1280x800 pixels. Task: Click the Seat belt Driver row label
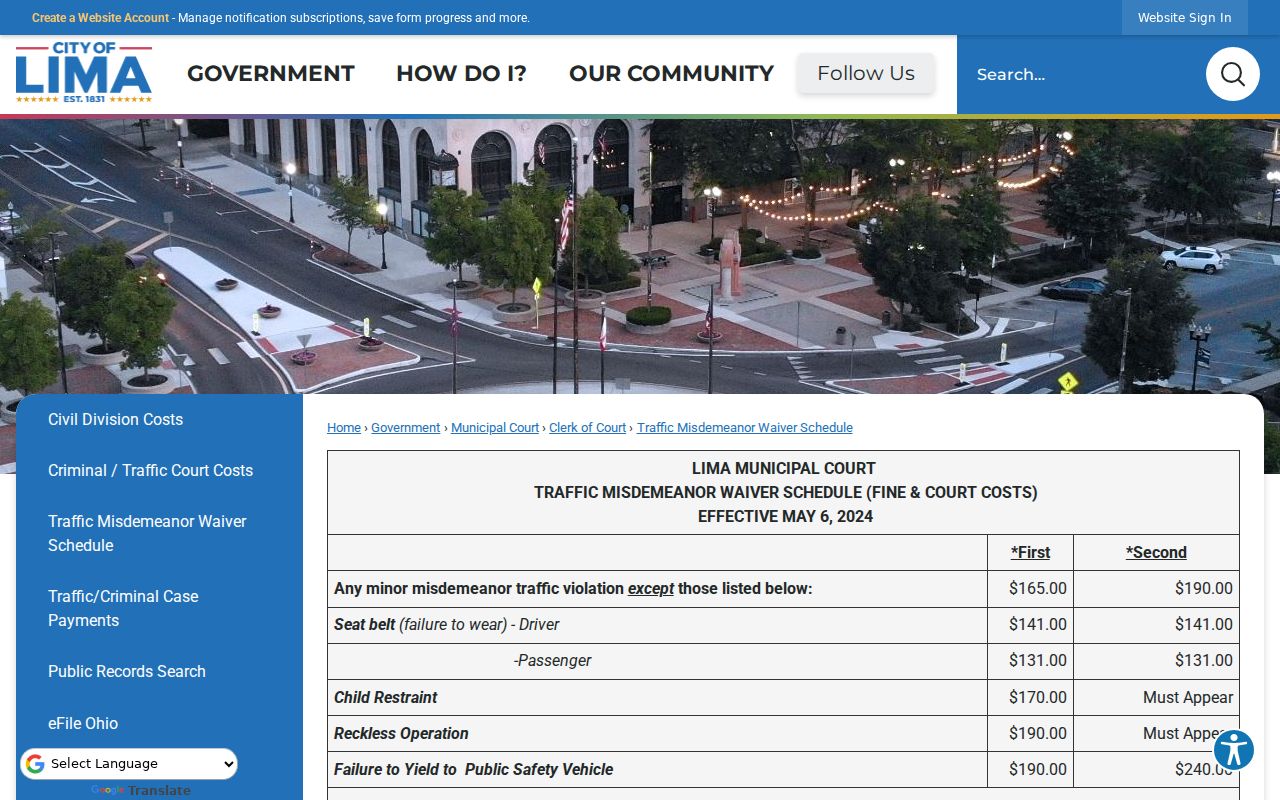(447, 624)
